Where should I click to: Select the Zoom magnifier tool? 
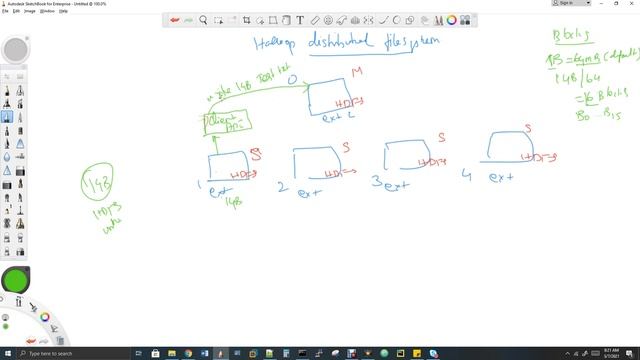point(203,20)
